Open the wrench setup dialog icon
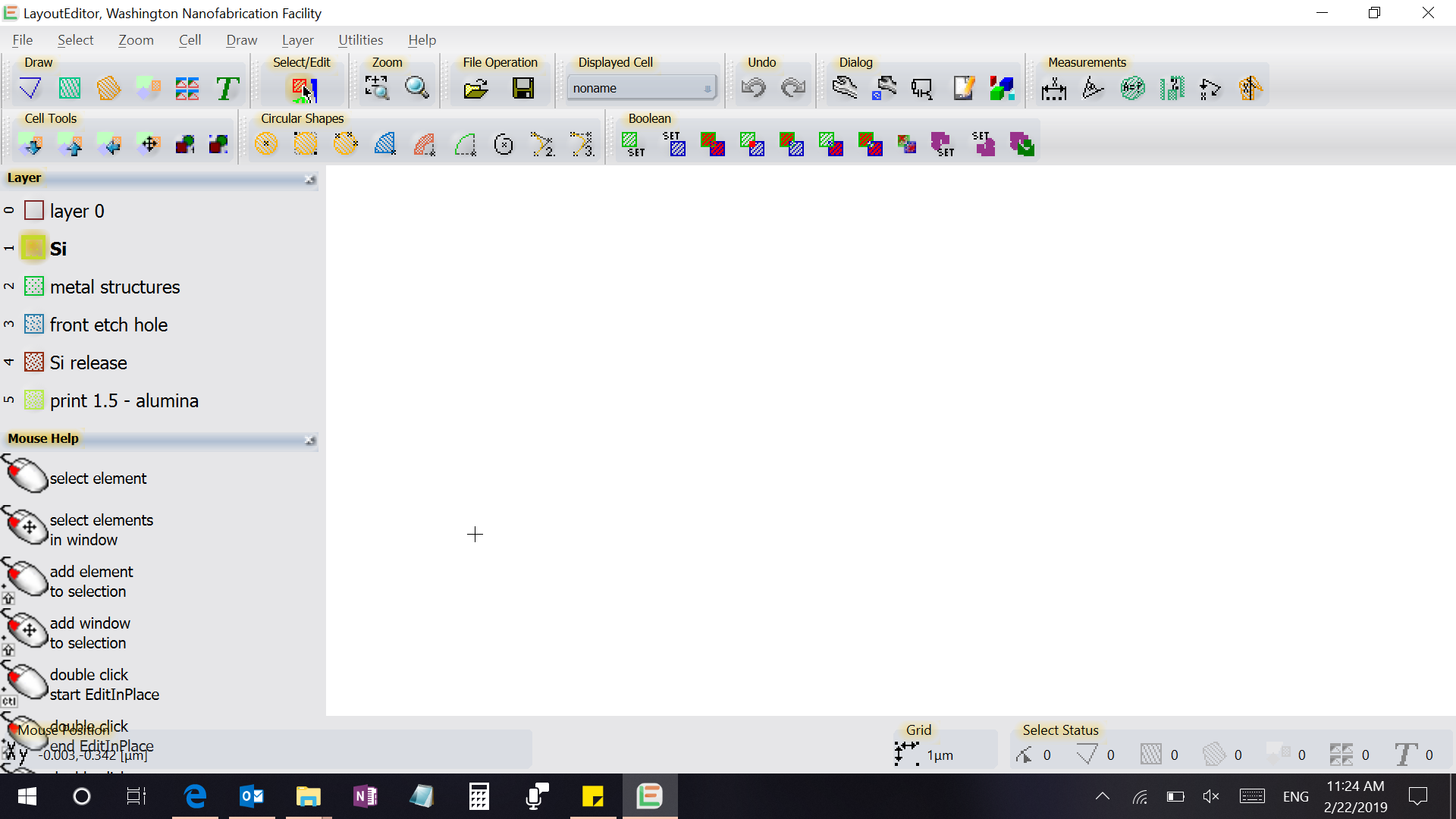 pyautogui.click(x=844, y=88)
